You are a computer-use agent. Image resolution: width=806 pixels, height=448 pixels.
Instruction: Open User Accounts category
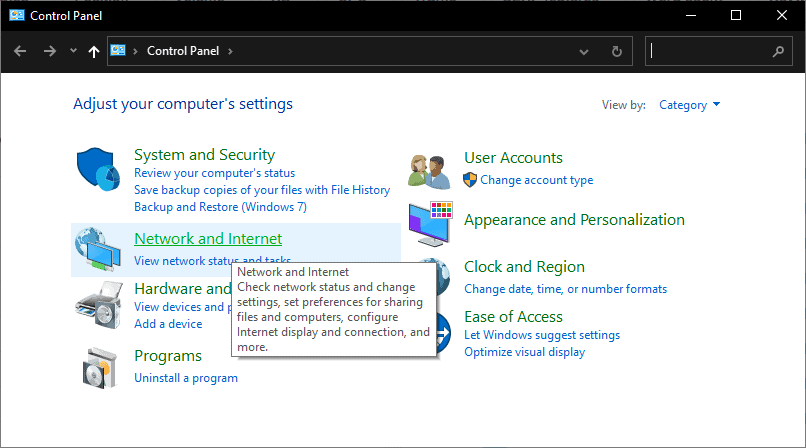click(x=514, y=158)
